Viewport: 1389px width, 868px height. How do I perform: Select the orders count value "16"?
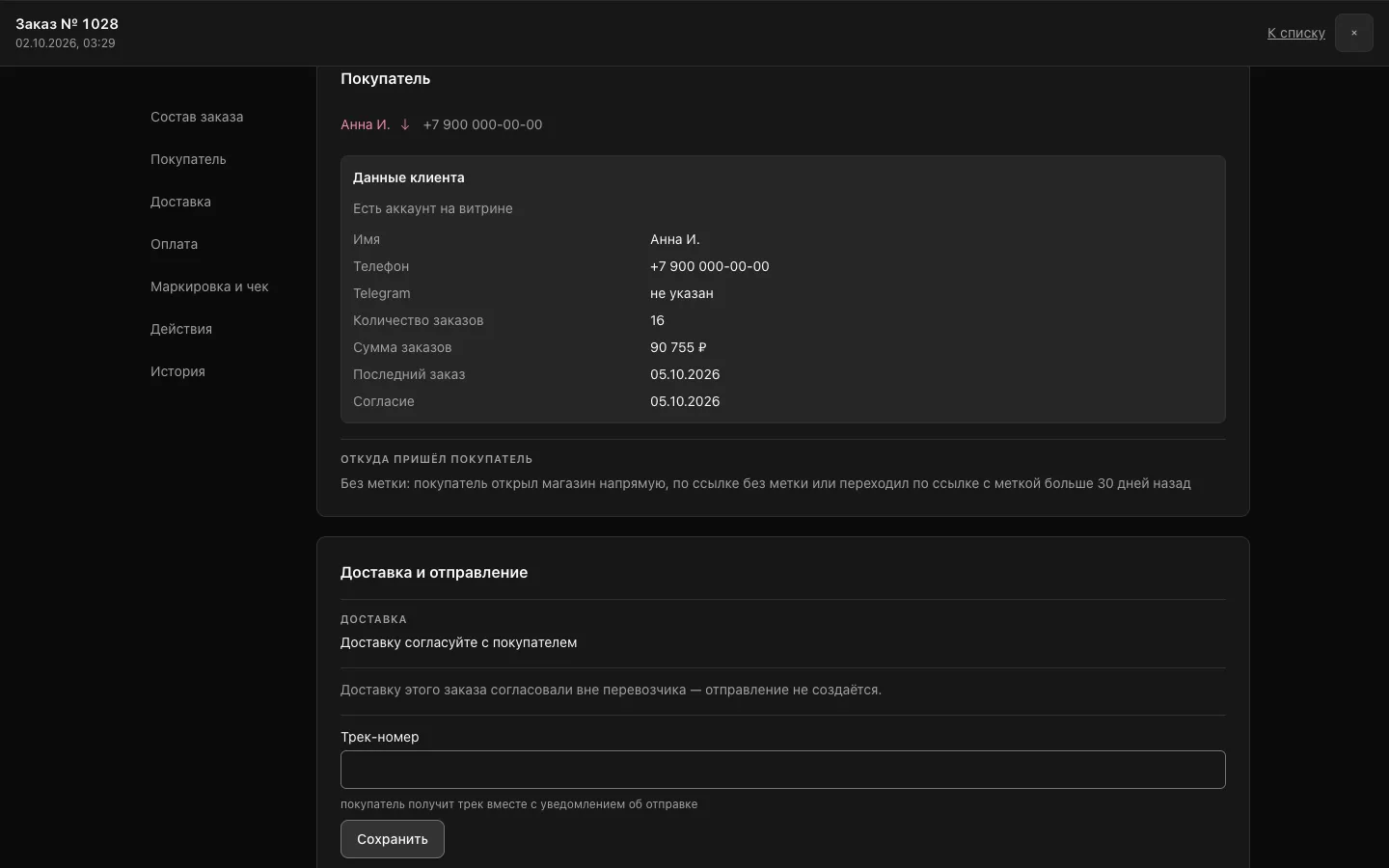(657, 320)
